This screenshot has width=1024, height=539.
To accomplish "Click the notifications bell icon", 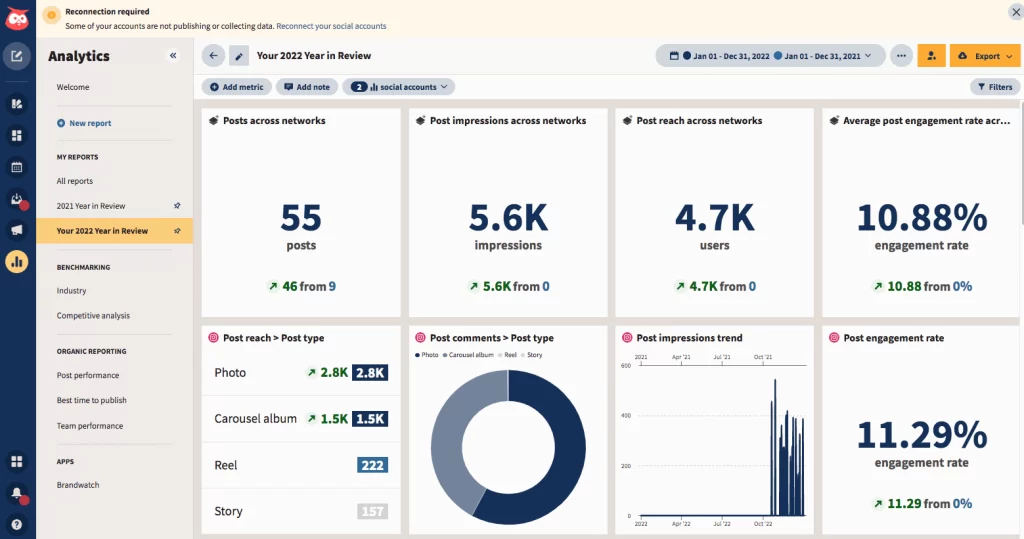I will (x=17, y=493).
